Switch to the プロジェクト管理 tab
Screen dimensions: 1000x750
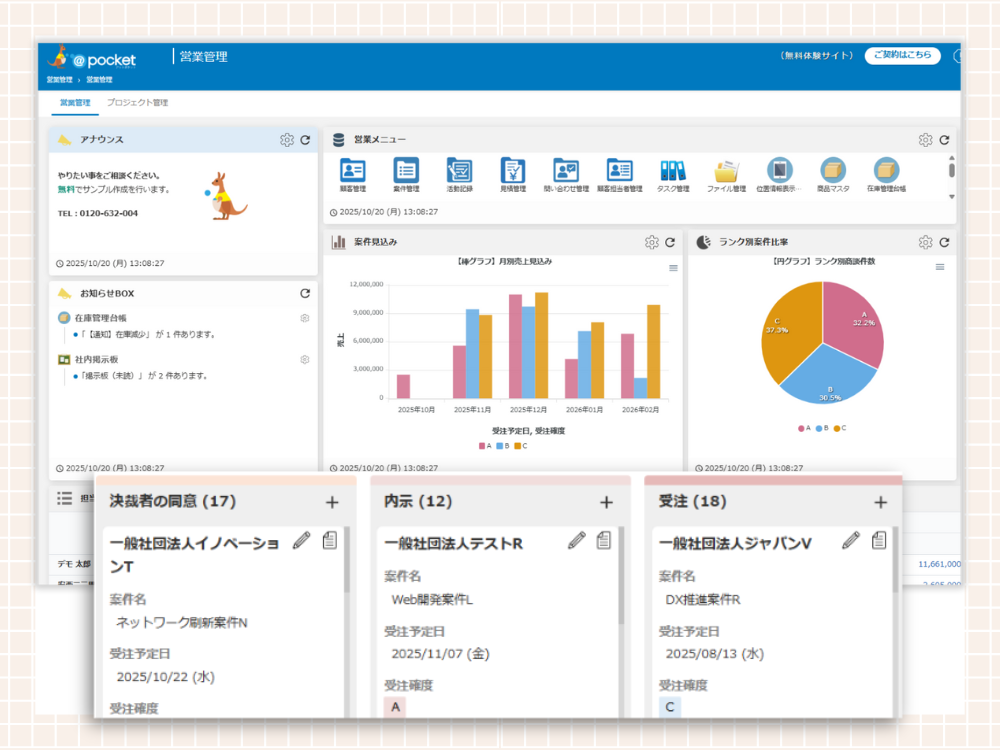coord(137,103)
